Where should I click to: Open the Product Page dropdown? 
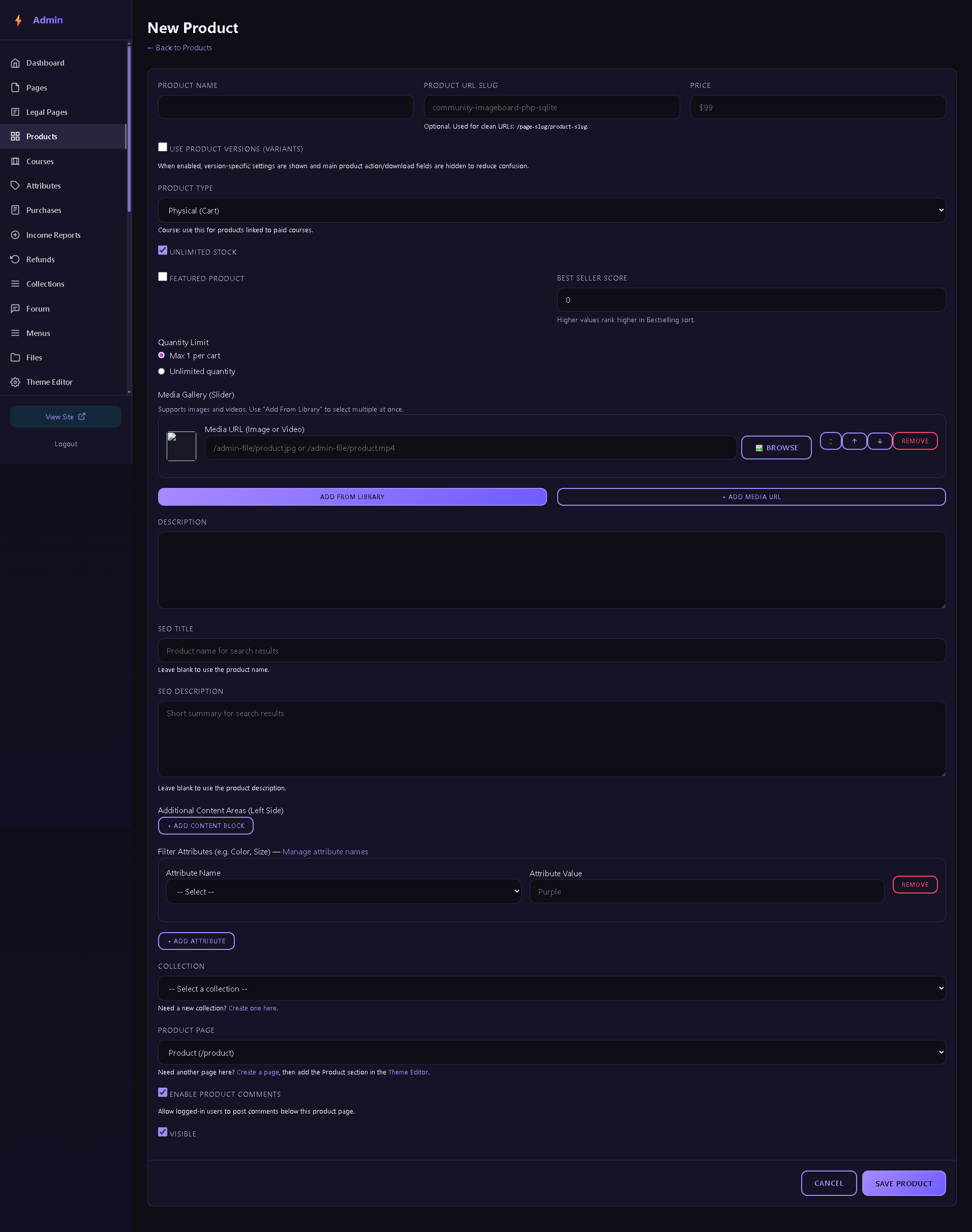tap(552, 1053)
